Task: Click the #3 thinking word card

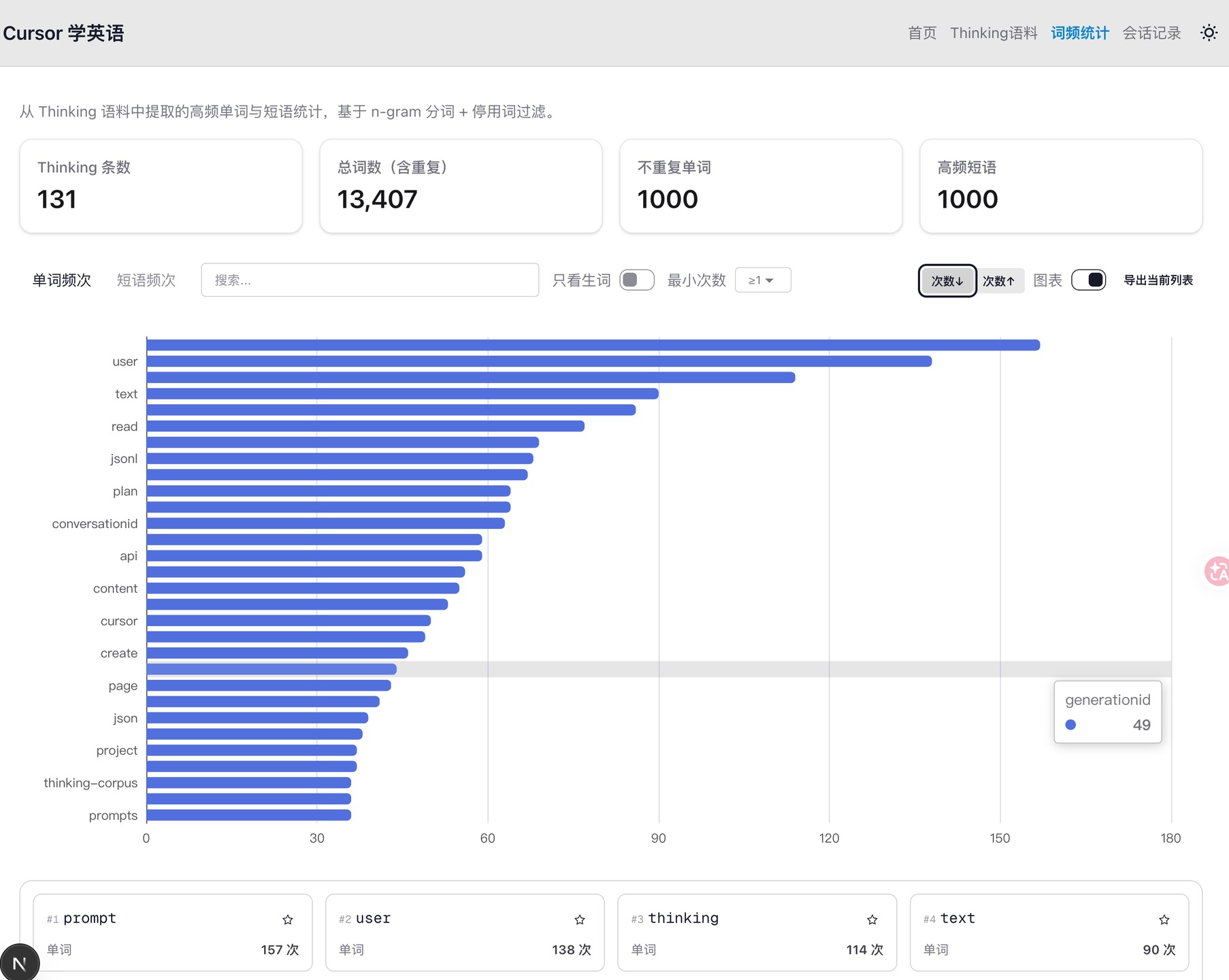Action: tap(757, 932)
